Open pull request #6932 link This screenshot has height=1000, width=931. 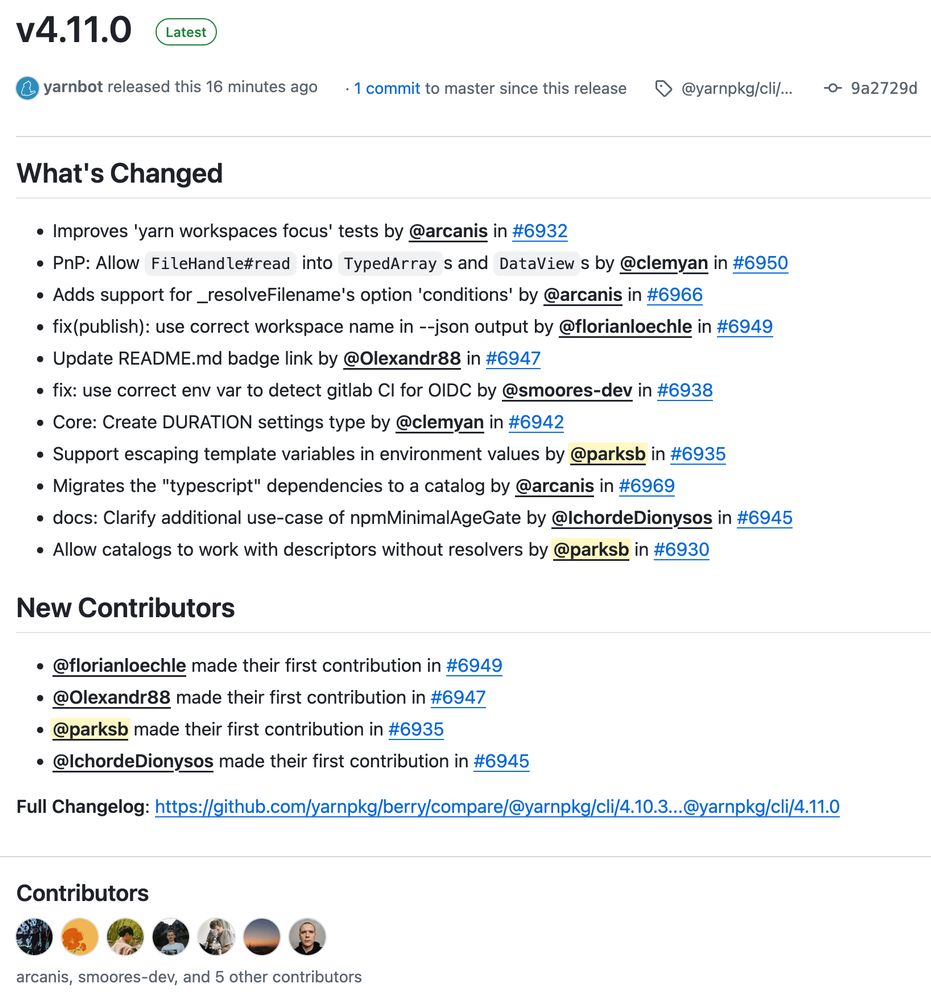(540, 231)
